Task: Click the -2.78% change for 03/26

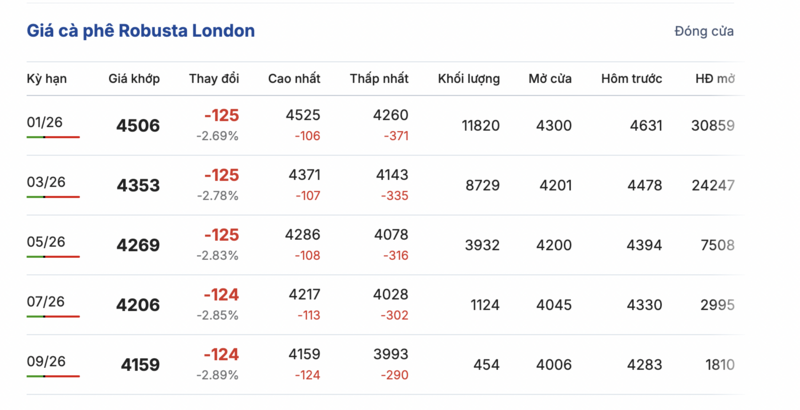Action: pos(217,195)
